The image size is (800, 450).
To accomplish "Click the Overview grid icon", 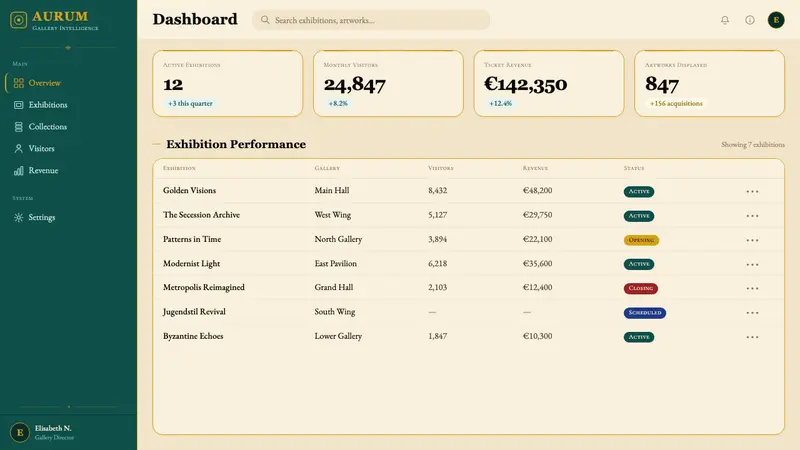I will 18,83.
